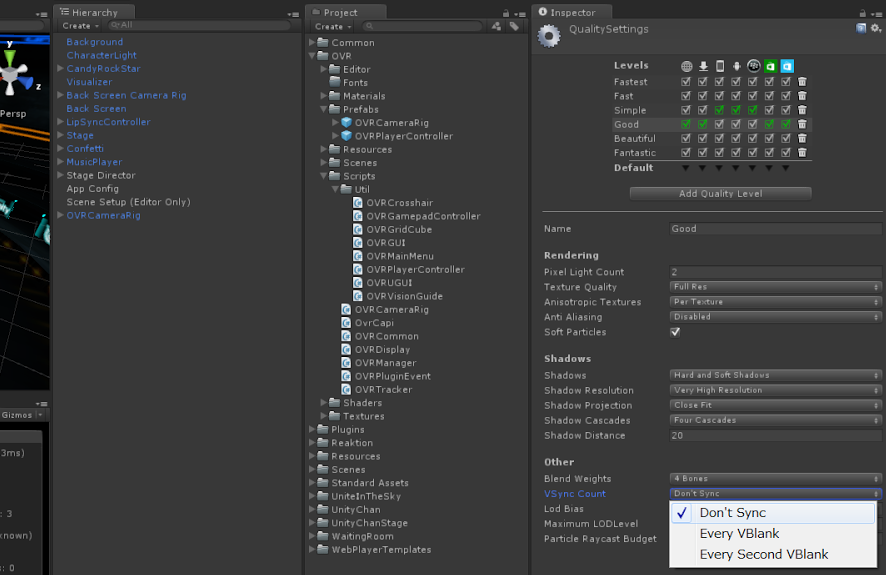Choose Every VBlank in VSync menu
The image size is (886, 575).
click(773, 534)
